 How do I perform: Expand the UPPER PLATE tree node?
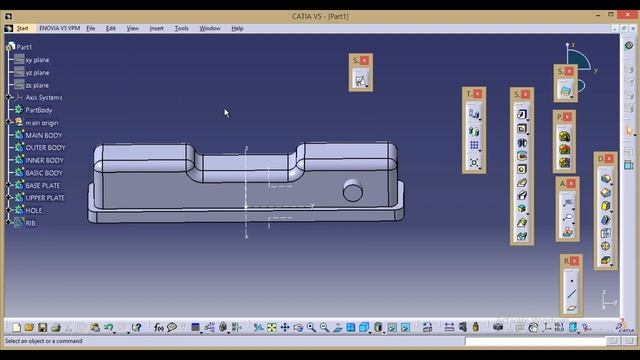coord(9,198)
